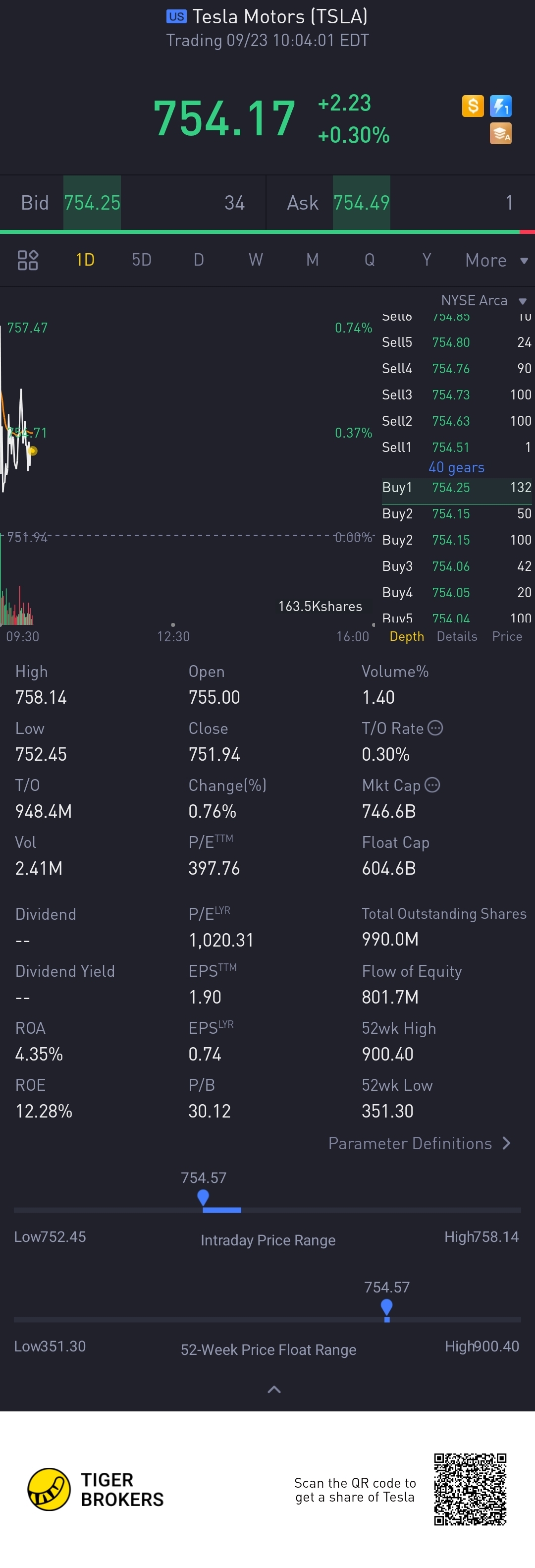535x1568 pixels.
Task: Select the Depth order book tab
Action: pyautogui.click(x=407, y=636)
